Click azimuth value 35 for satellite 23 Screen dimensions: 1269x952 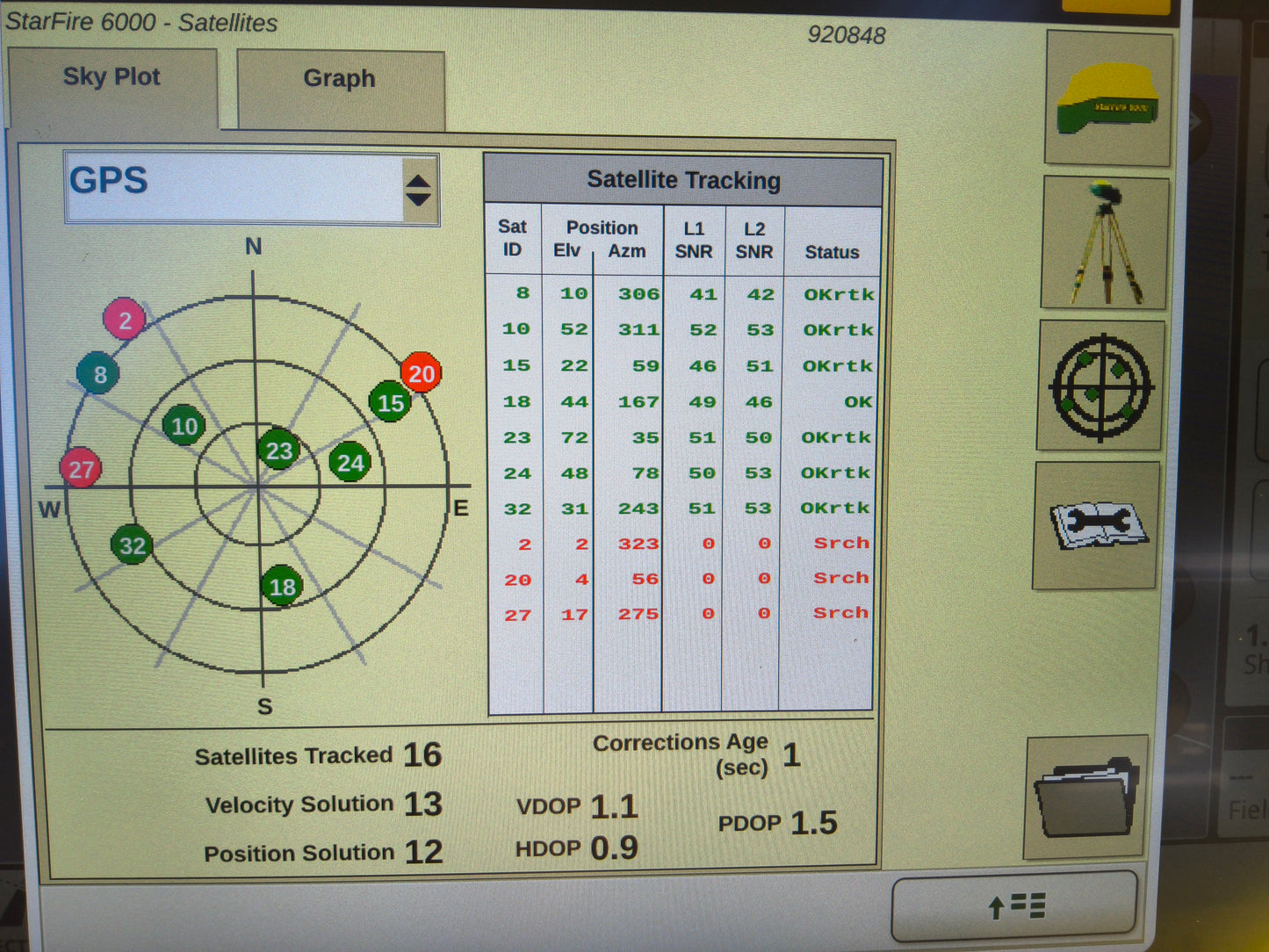point(645,437)
